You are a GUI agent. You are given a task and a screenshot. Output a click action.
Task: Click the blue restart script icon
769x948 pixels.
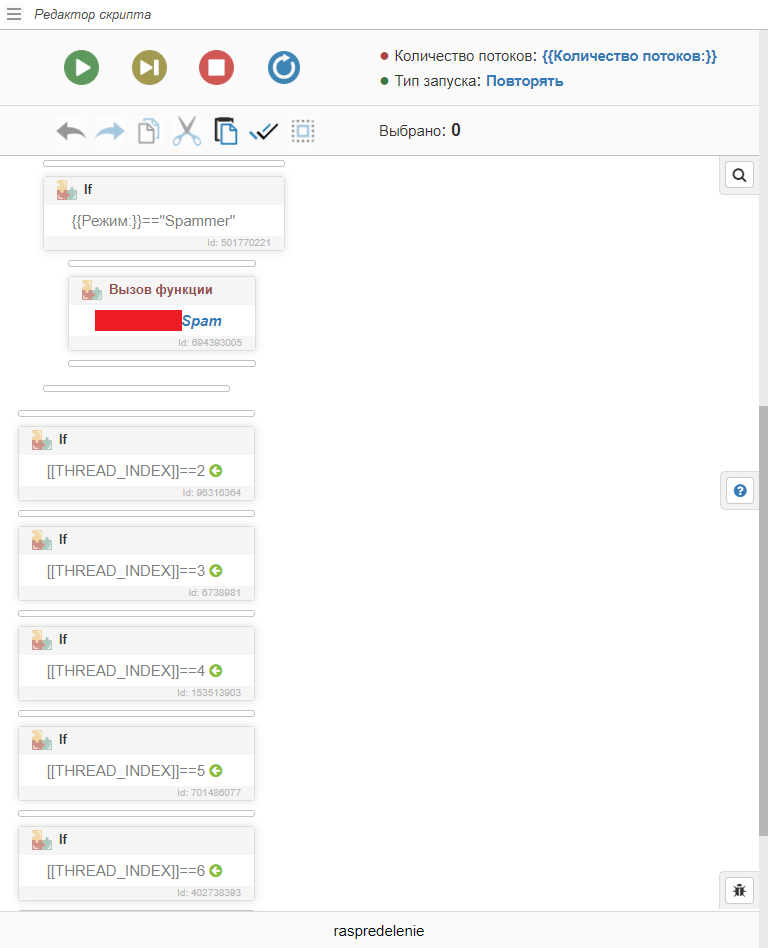click(284, 67)
